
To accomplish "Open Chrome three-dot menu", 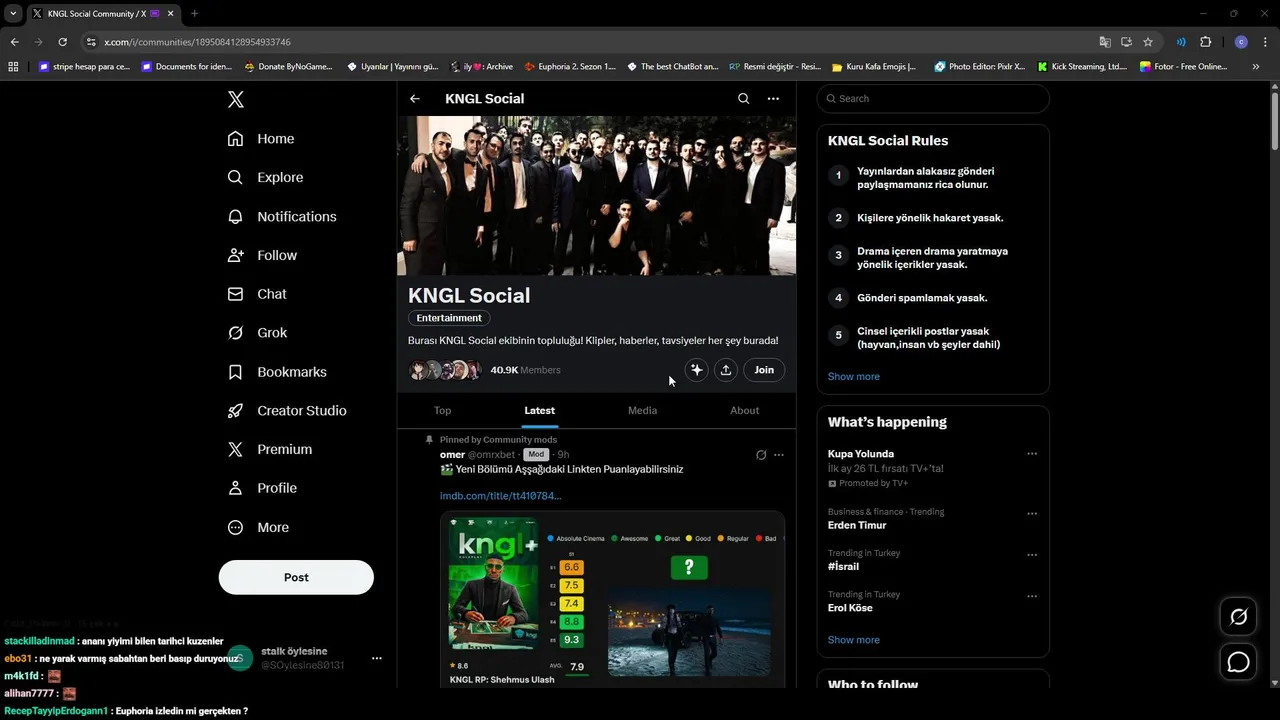I will point(1265,42).
